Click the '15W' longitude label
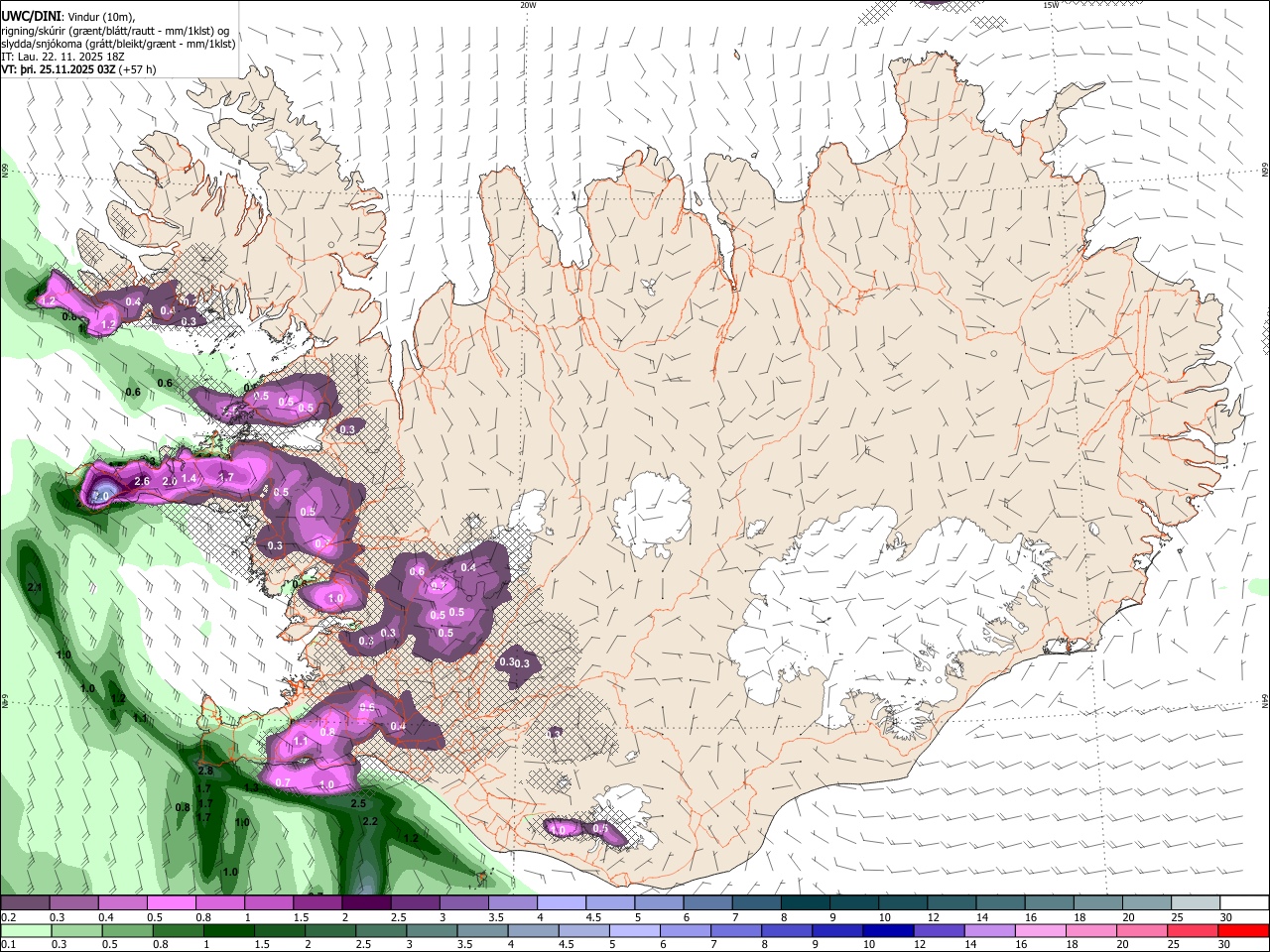The height and width of the screenshot is (952, 1270). click(x=1051, y=5)
